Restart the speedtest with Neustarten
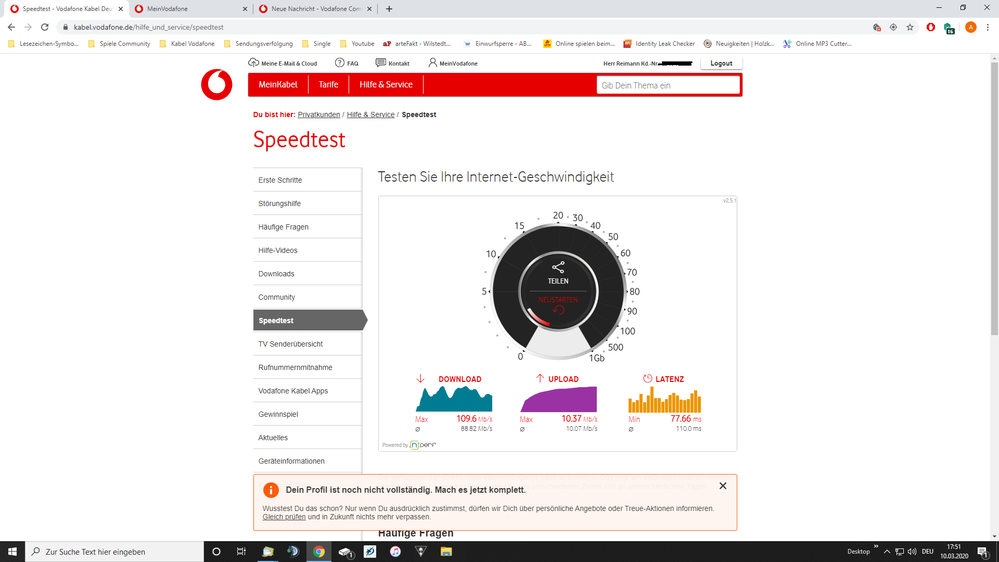999x562 pixels. (558, 305)
